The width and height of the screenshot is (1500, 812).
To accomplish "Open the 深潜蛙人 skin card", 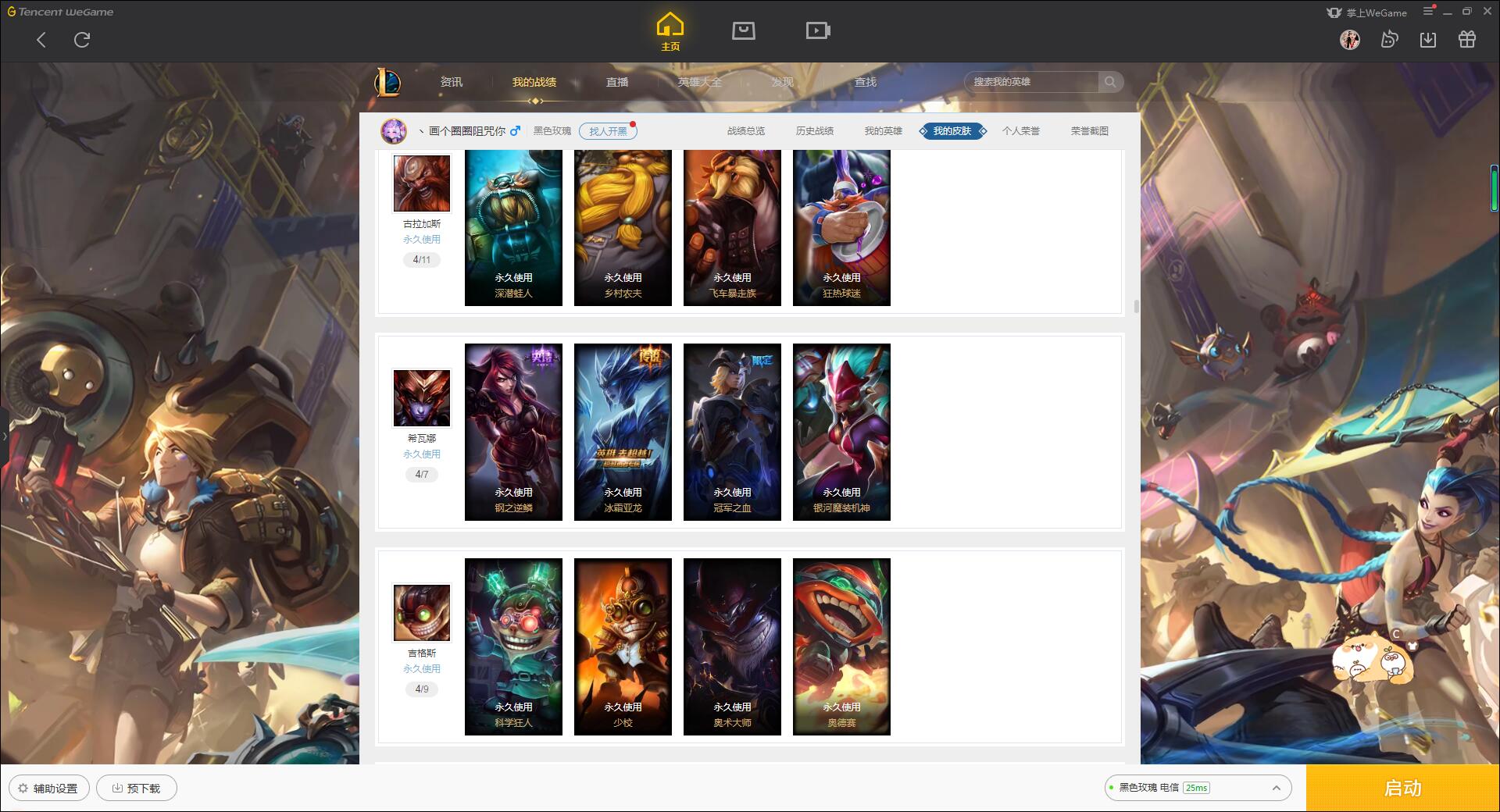I will [x=513, y=228].
